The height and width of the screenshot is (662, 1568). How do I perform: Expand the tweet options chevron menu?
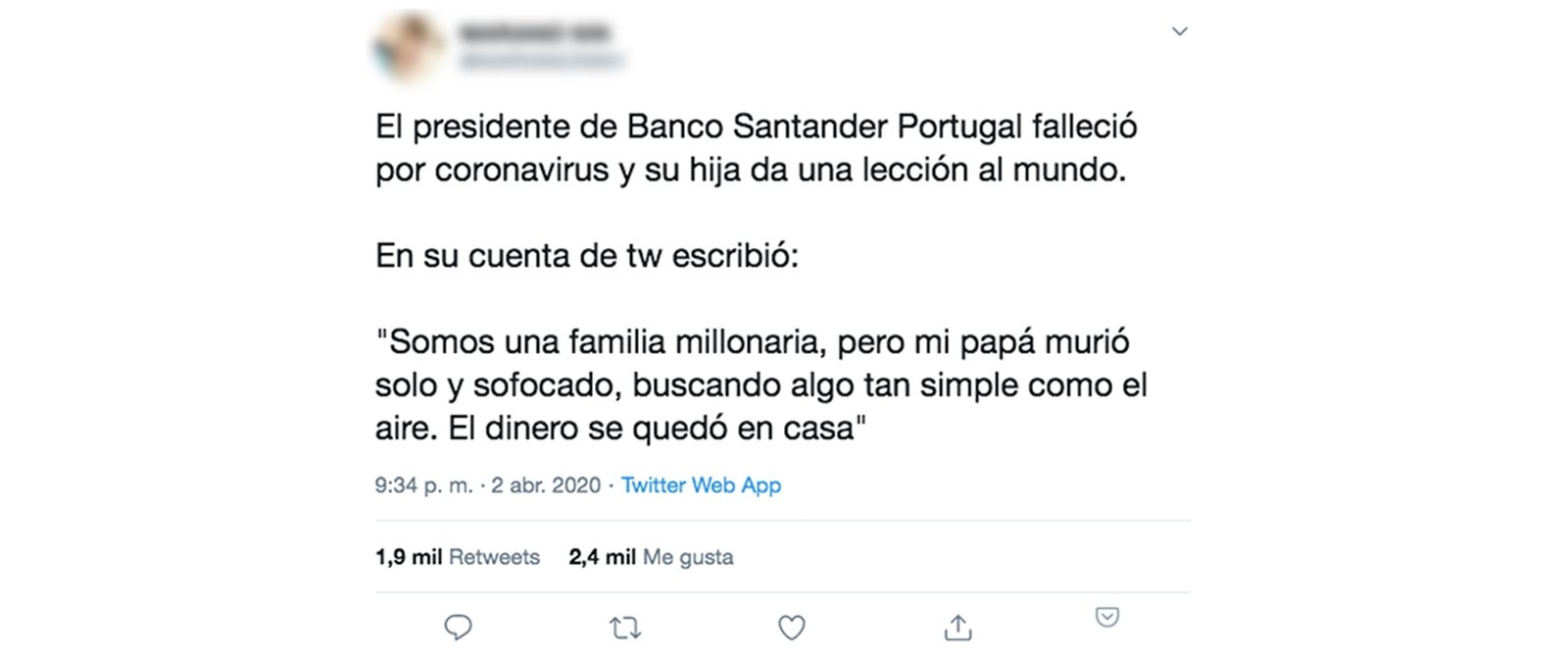[x=1180, y=31]
